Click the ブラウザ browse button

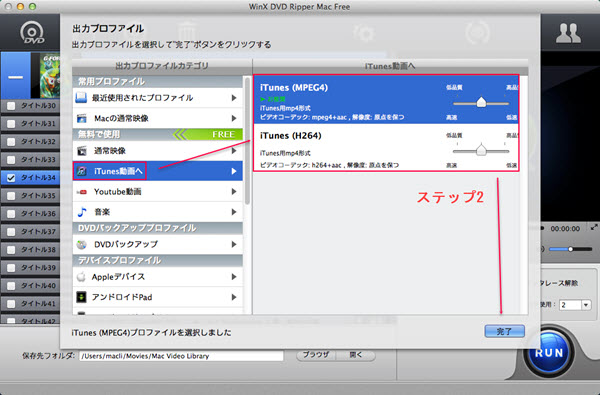(316, 355)
